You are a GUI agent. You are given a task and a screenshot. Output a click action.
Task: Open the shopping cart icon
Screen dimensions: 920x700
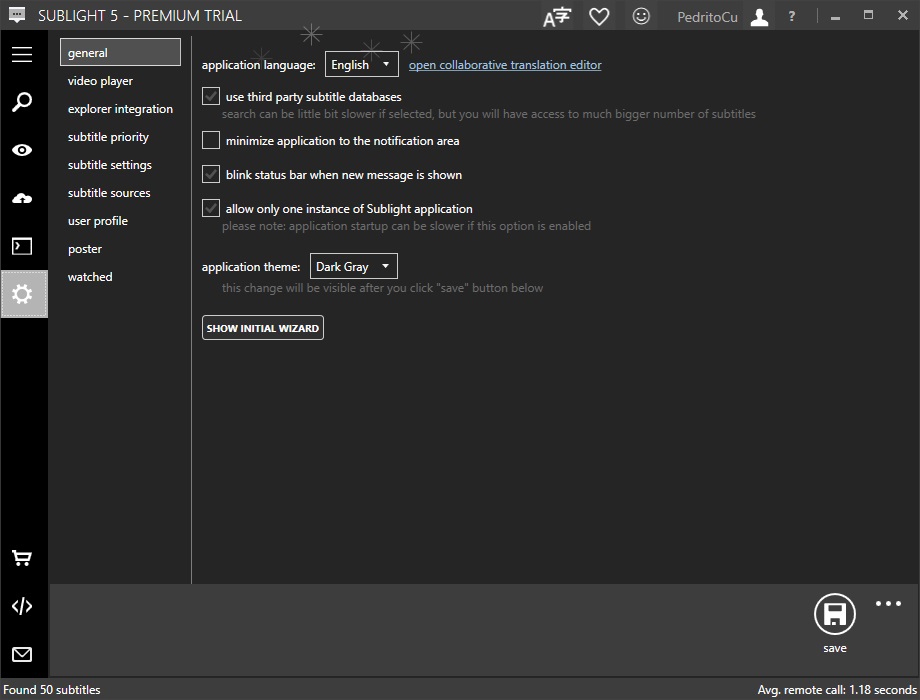[x=22, y=558]
